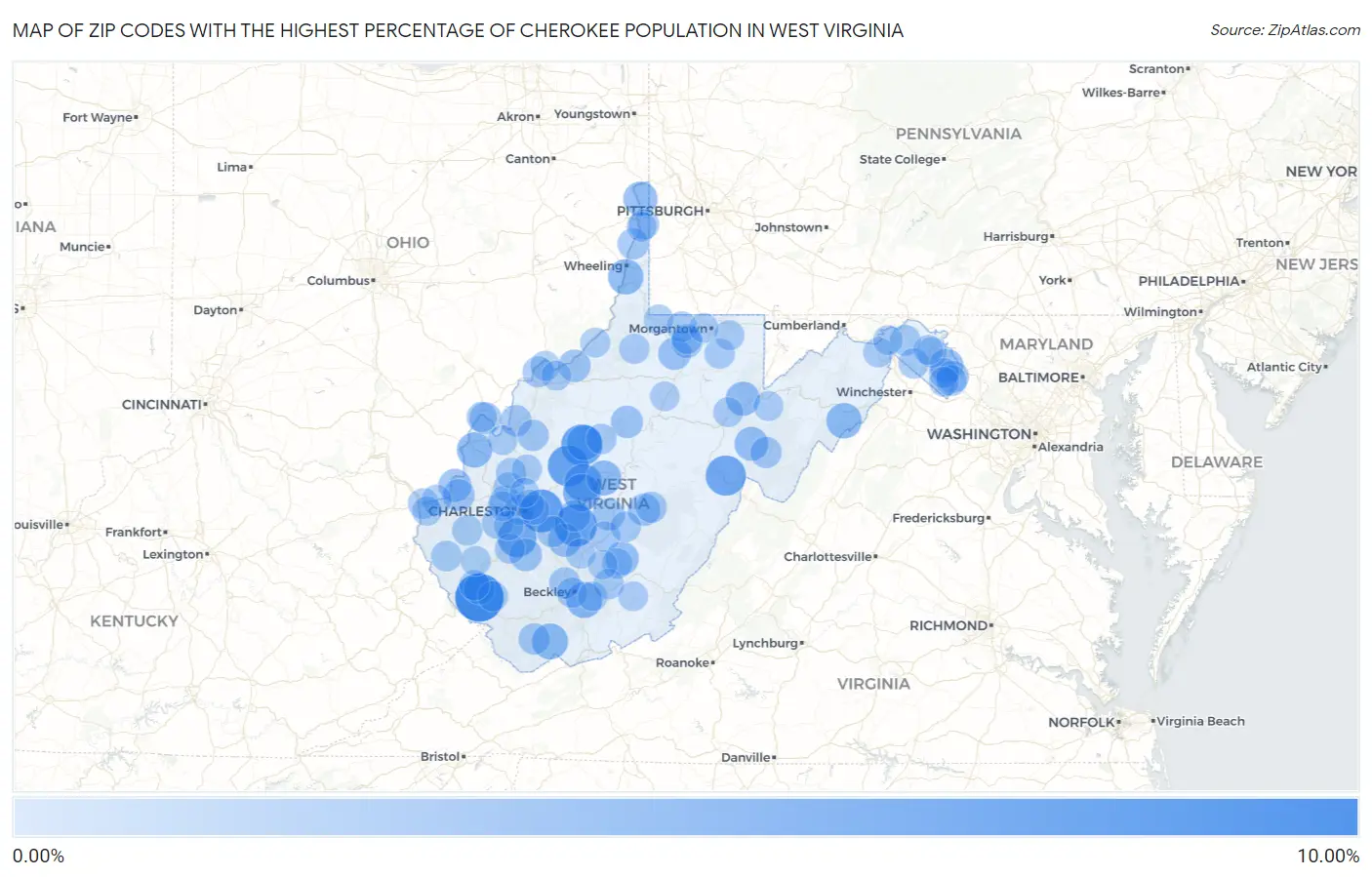The height and width of the screenshot is (877, 1372).
Task: Click the Lima city label
Action: tap(233, 167)
